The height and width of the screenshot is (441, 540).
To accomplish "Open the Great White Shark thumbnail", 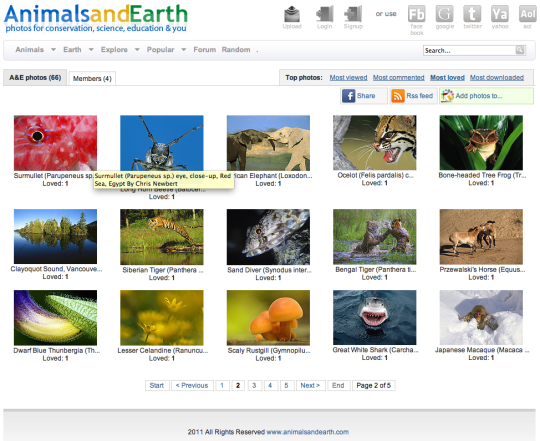I will click(x=375, y=317).
